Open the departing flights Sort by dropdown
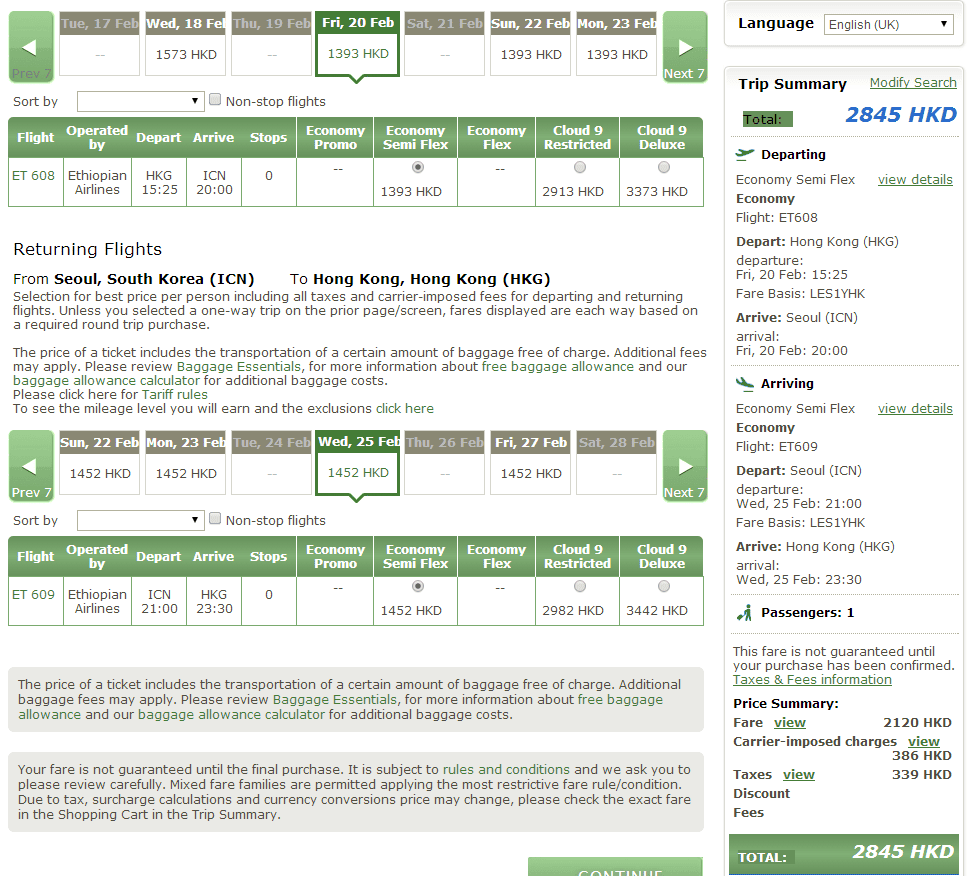The width and height of the screenshot is (968, 876). (x=141, y=101)
